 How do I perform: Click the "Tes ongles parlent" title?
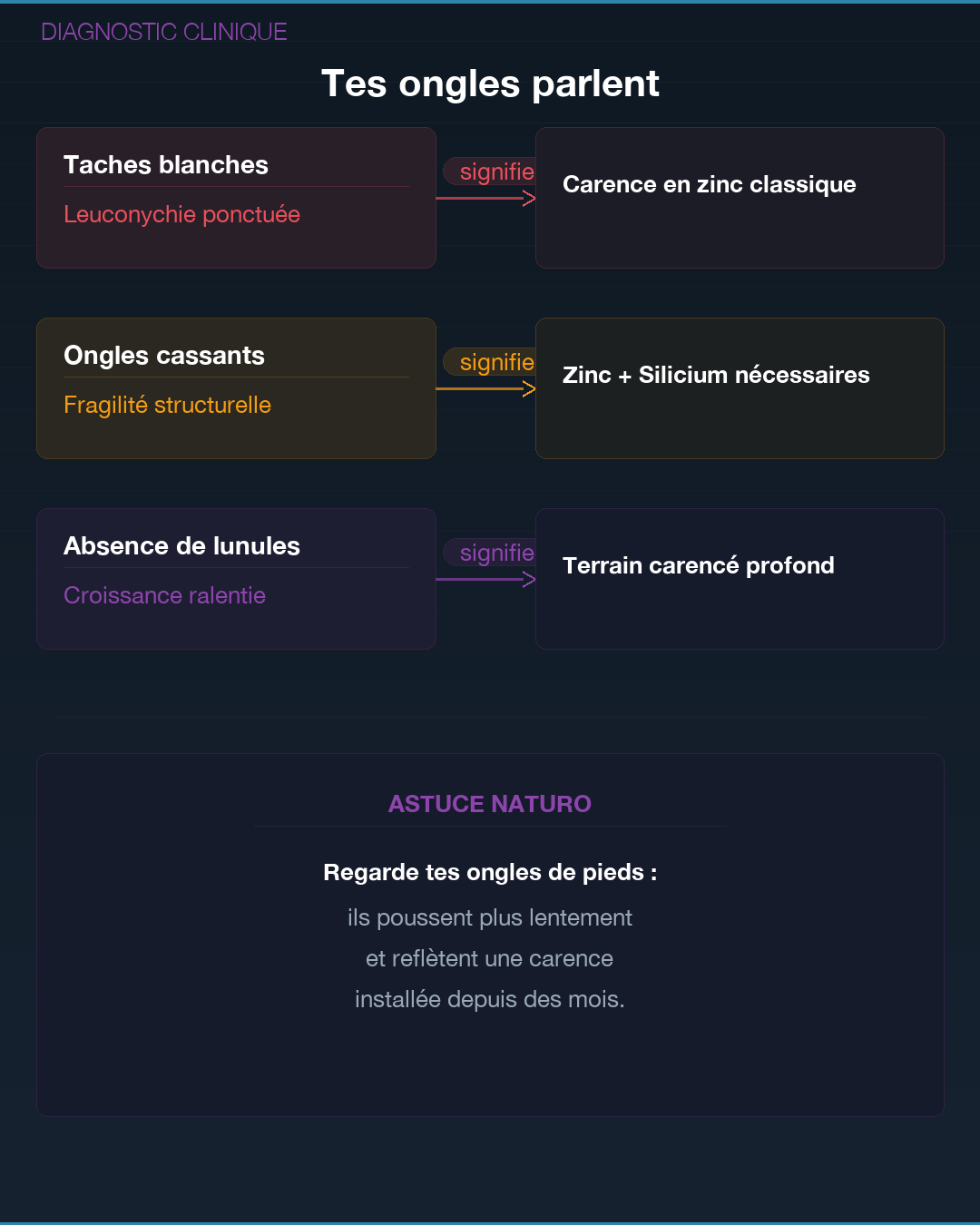(490, 83)
